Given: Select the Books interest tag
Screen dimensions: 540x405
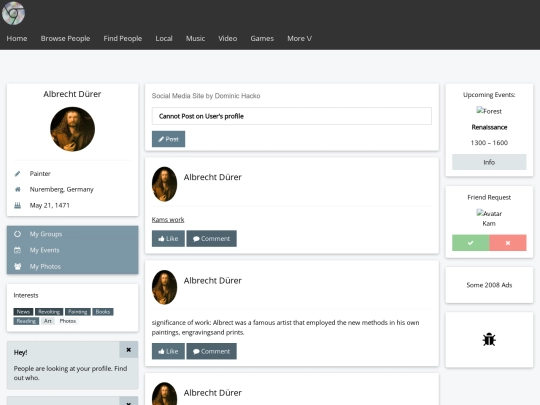Looking at the screenshot, I should click(103, 312).
